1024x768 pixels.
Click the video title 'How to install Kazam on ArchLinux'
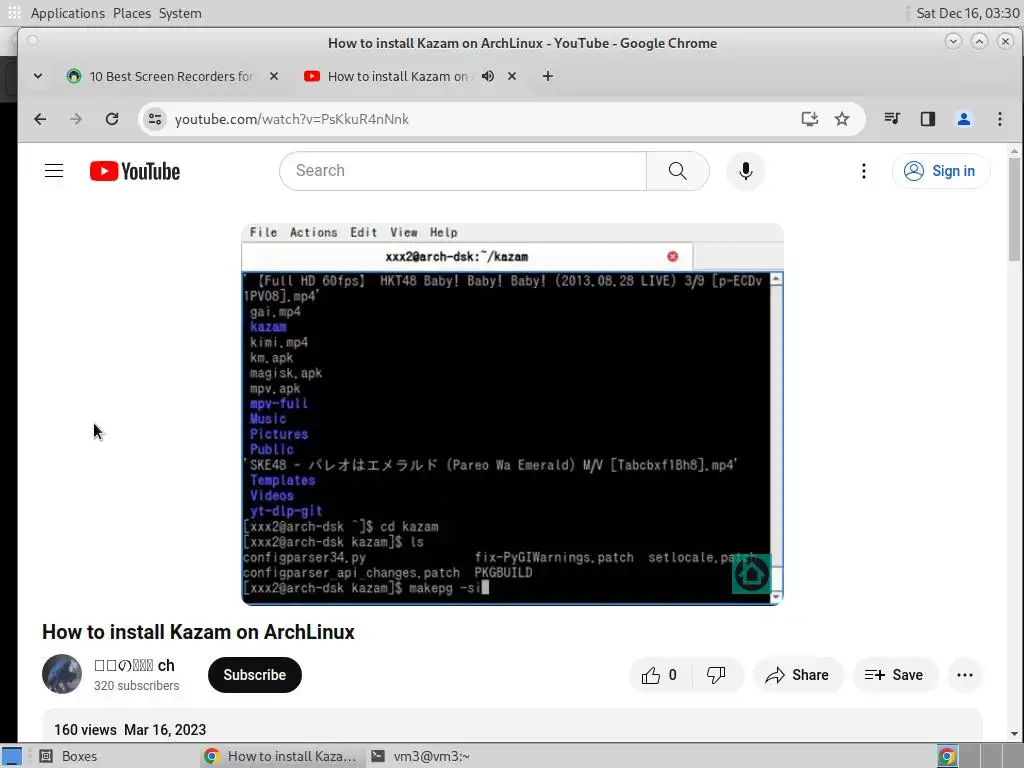(199, 632)
